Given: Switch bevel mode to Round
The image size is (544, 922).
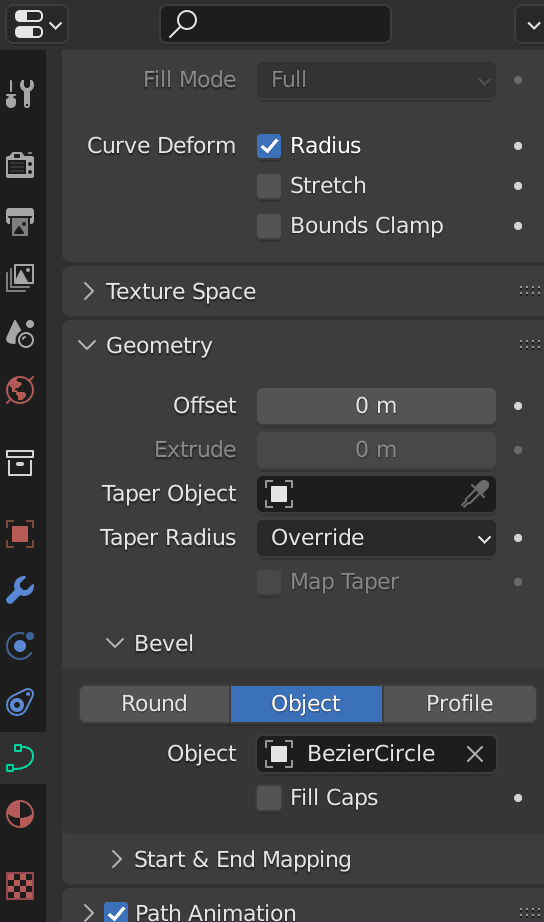Looking at the screenshot, I should [155, 704].
